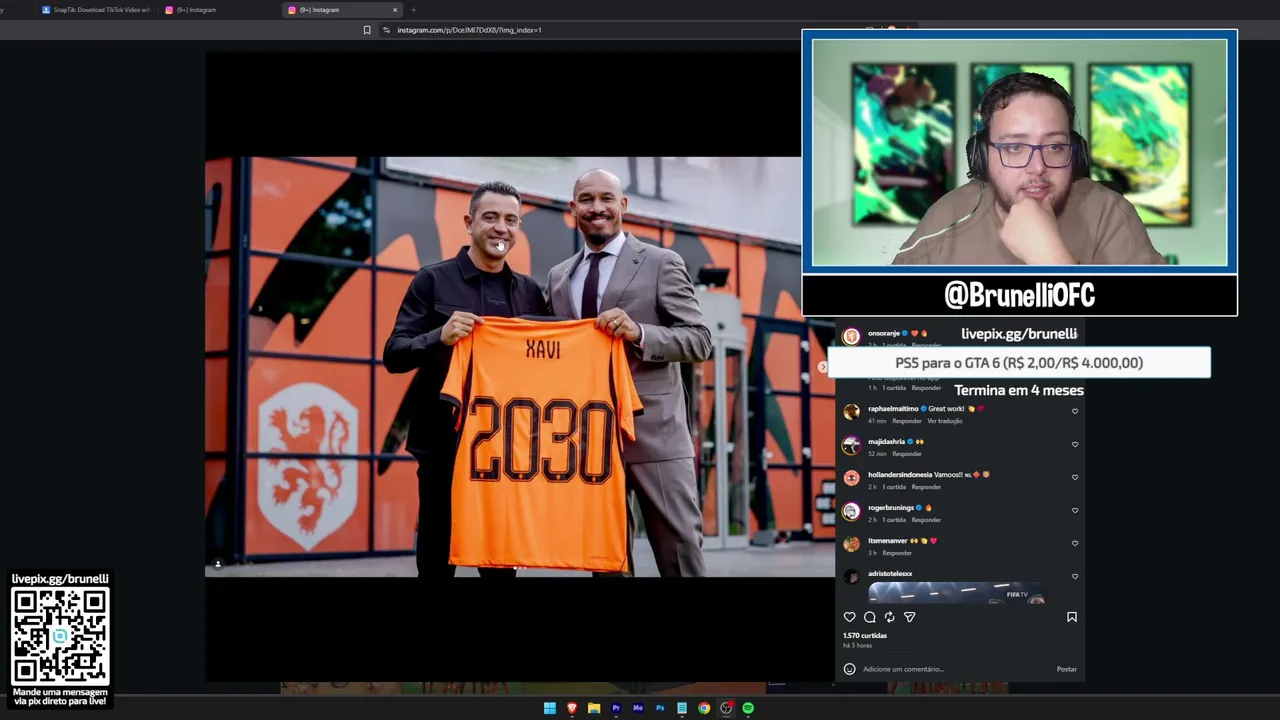Open onsoranje's profile avatar

(x=851, y=337)
